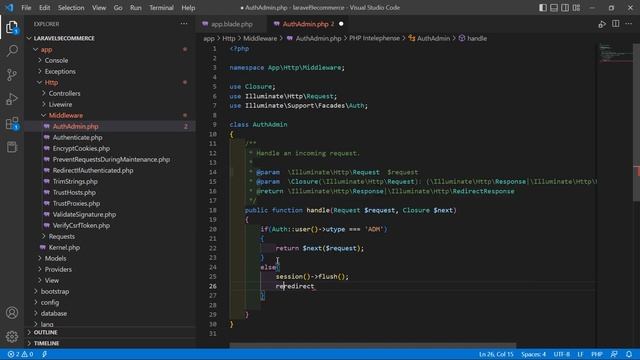Expand the TIMELINE section
This screenshot has height=360, width=640.
(46, 343)
